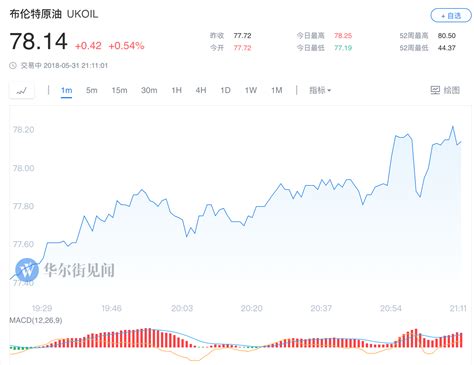Add UKOIL to watchlist with 自选 button
474x365 pixels.
(x=451, y=16)
